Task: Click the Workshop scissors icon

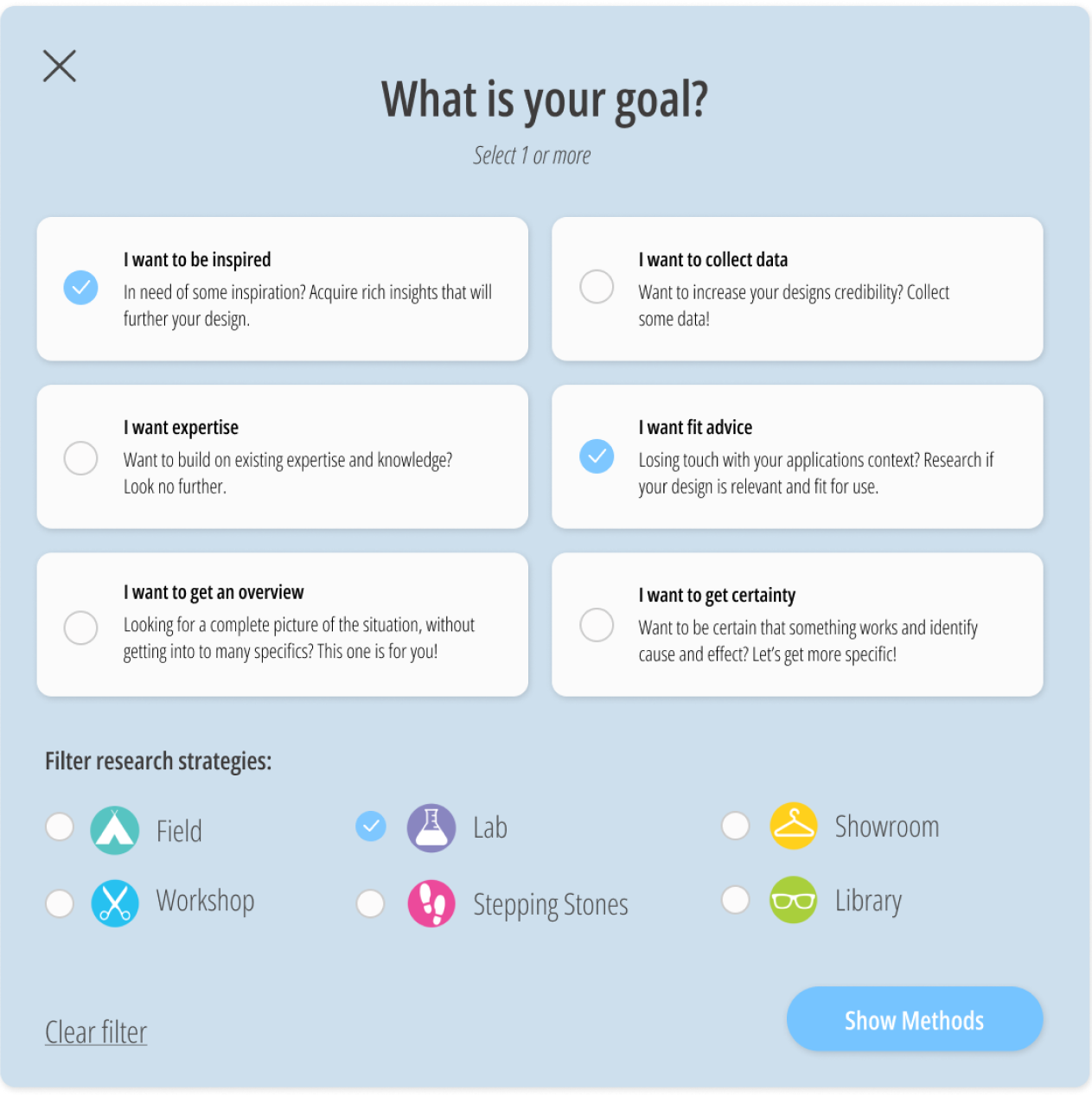Action: point(115,903)
